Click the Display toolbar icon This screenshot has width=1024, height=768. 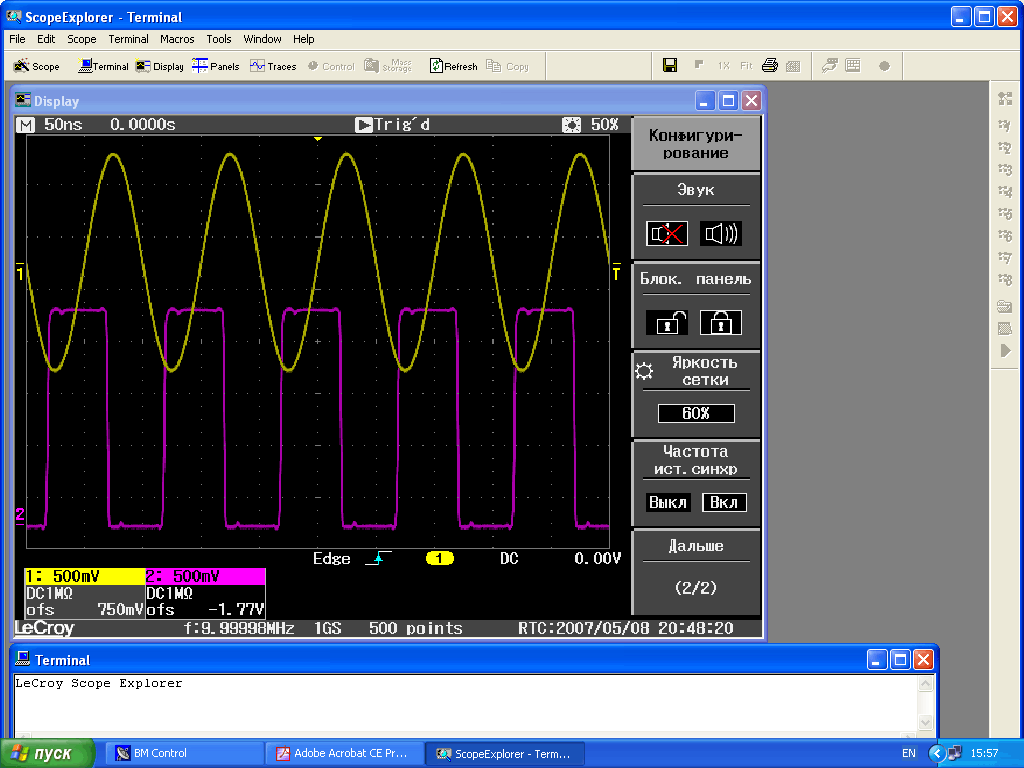click(x=160, y=66)
